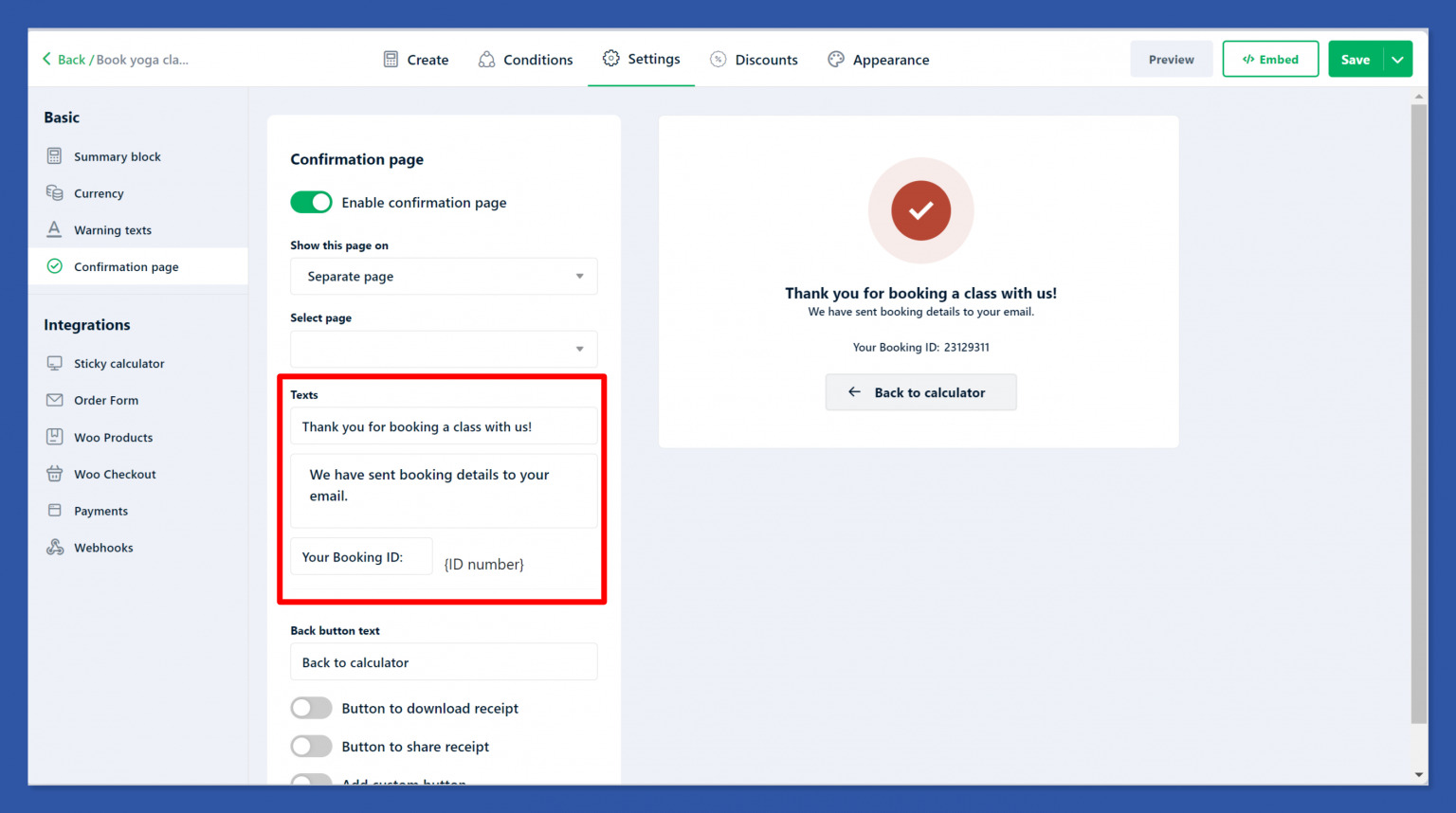This screenshot has height=813, width=1456.
Task: Edit the booking details description field
Action: [x=444, y=491]
